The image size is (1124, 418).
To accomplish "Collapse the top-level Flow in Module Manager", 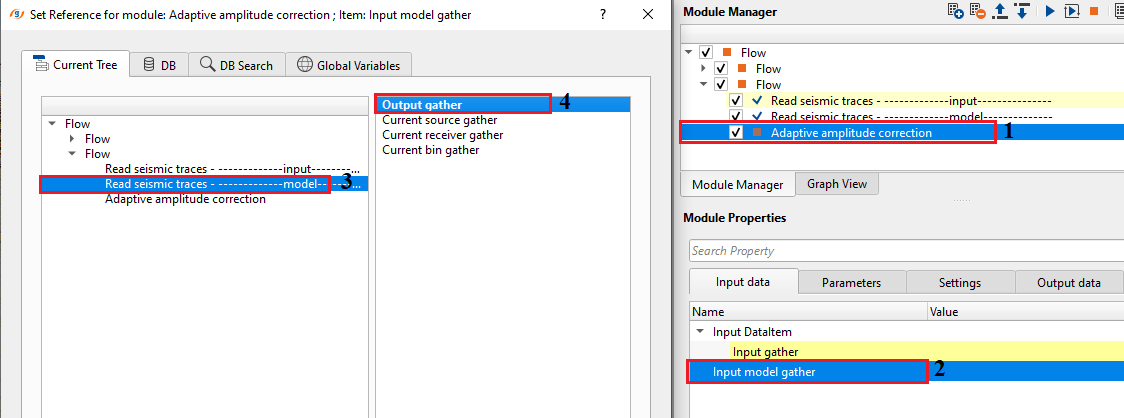I will coord(690,52).
